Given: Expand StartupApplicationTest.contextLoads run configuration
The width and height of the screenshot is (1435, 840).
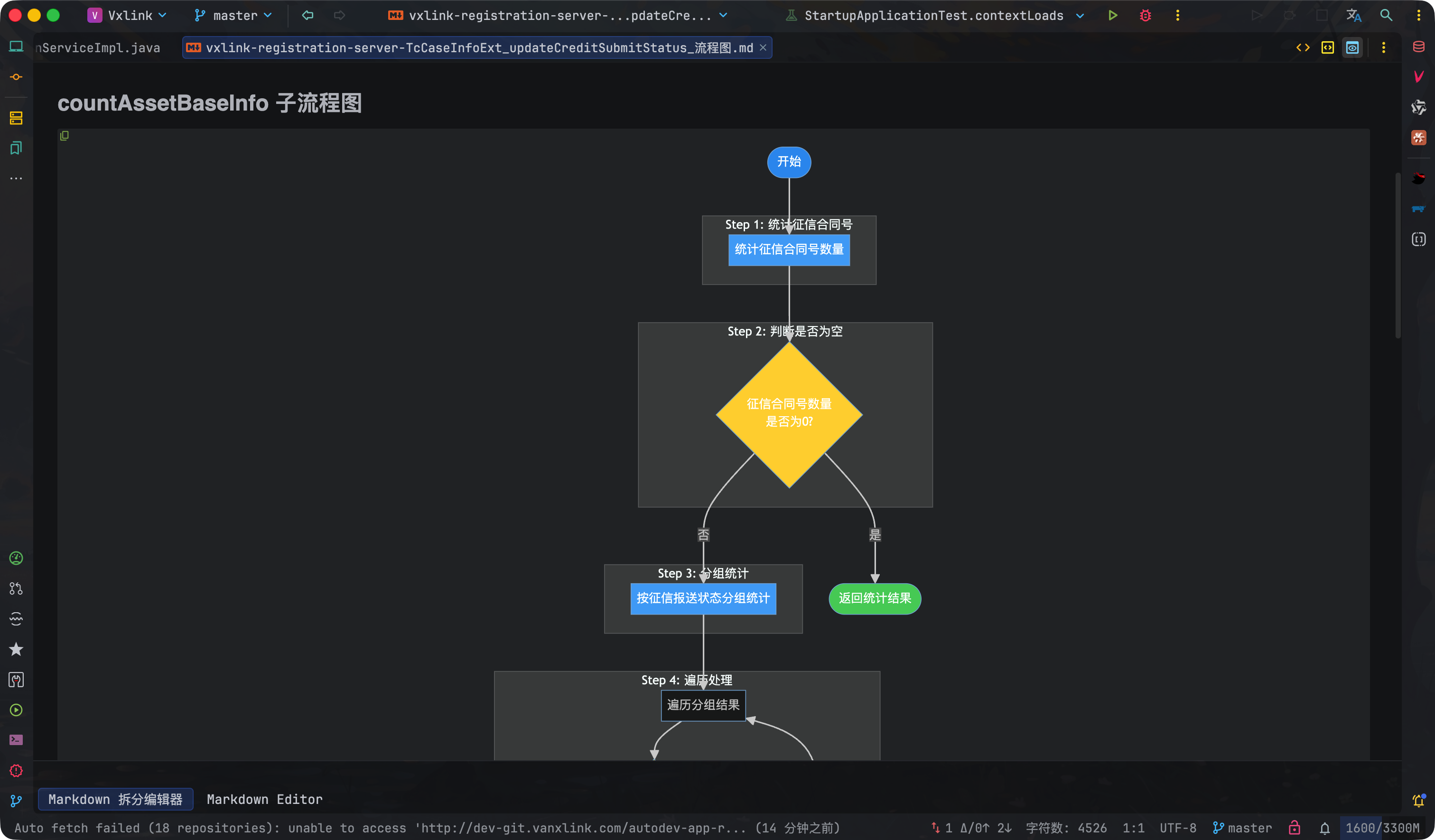Looking at the screenshot, I should click(x=937, y=15).
